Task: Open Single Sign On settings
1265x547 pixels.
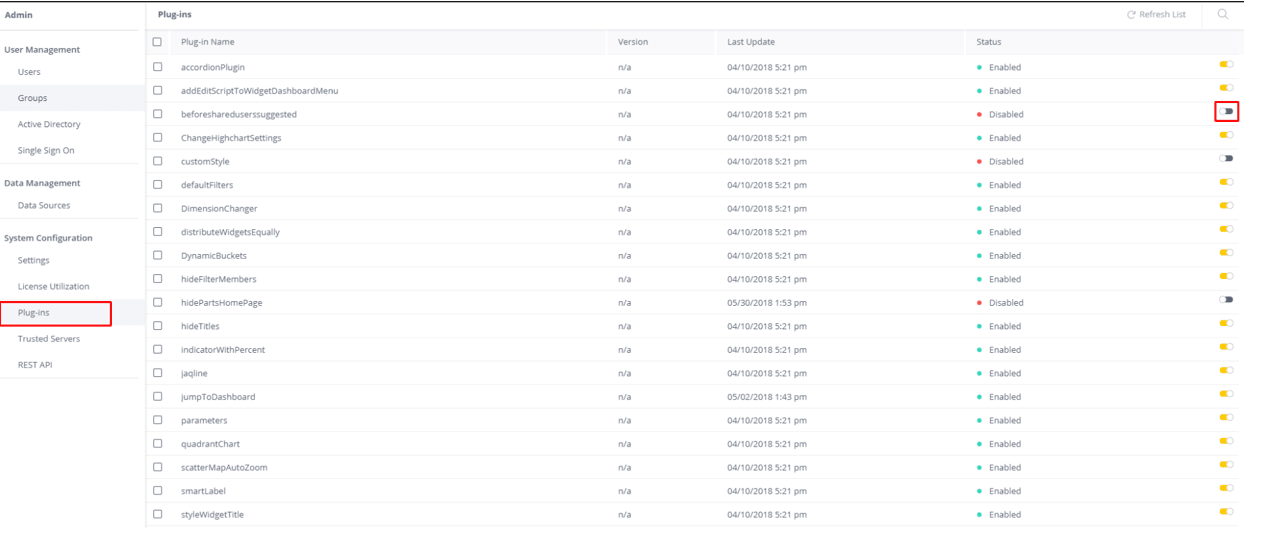Action: pos(46,150)
